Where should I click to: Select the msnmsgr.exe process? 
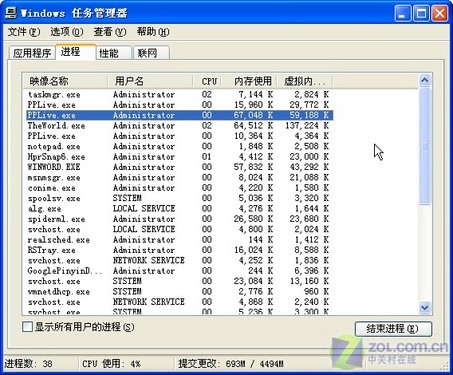pos(179,177)
